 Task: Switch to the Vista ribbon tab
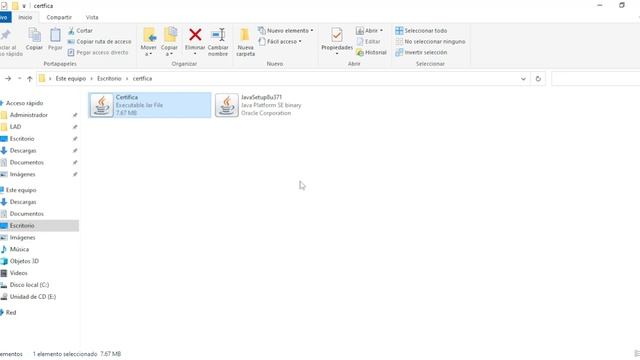click(x=92, y=18)
